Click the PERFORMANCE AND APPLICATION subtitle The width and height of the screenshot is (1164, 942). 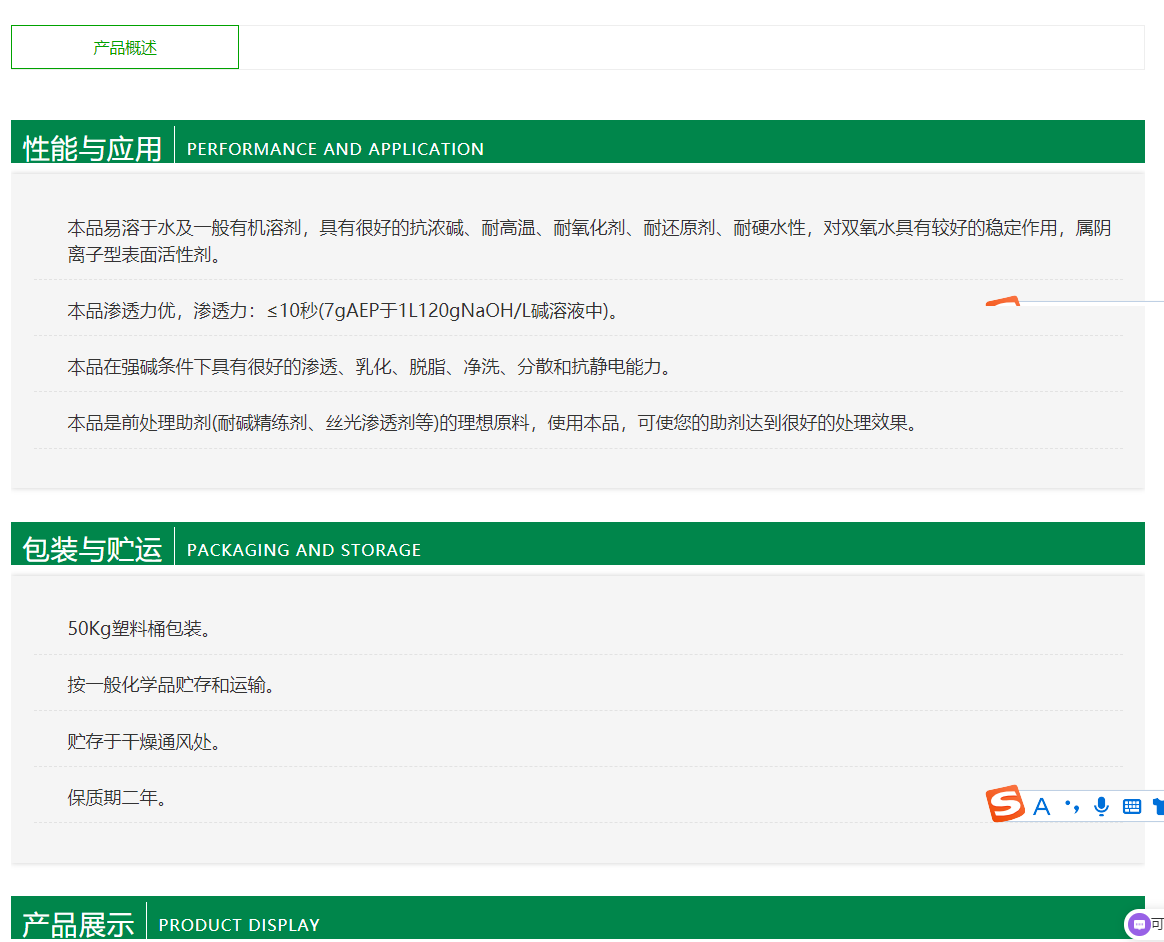coord(335,149)
